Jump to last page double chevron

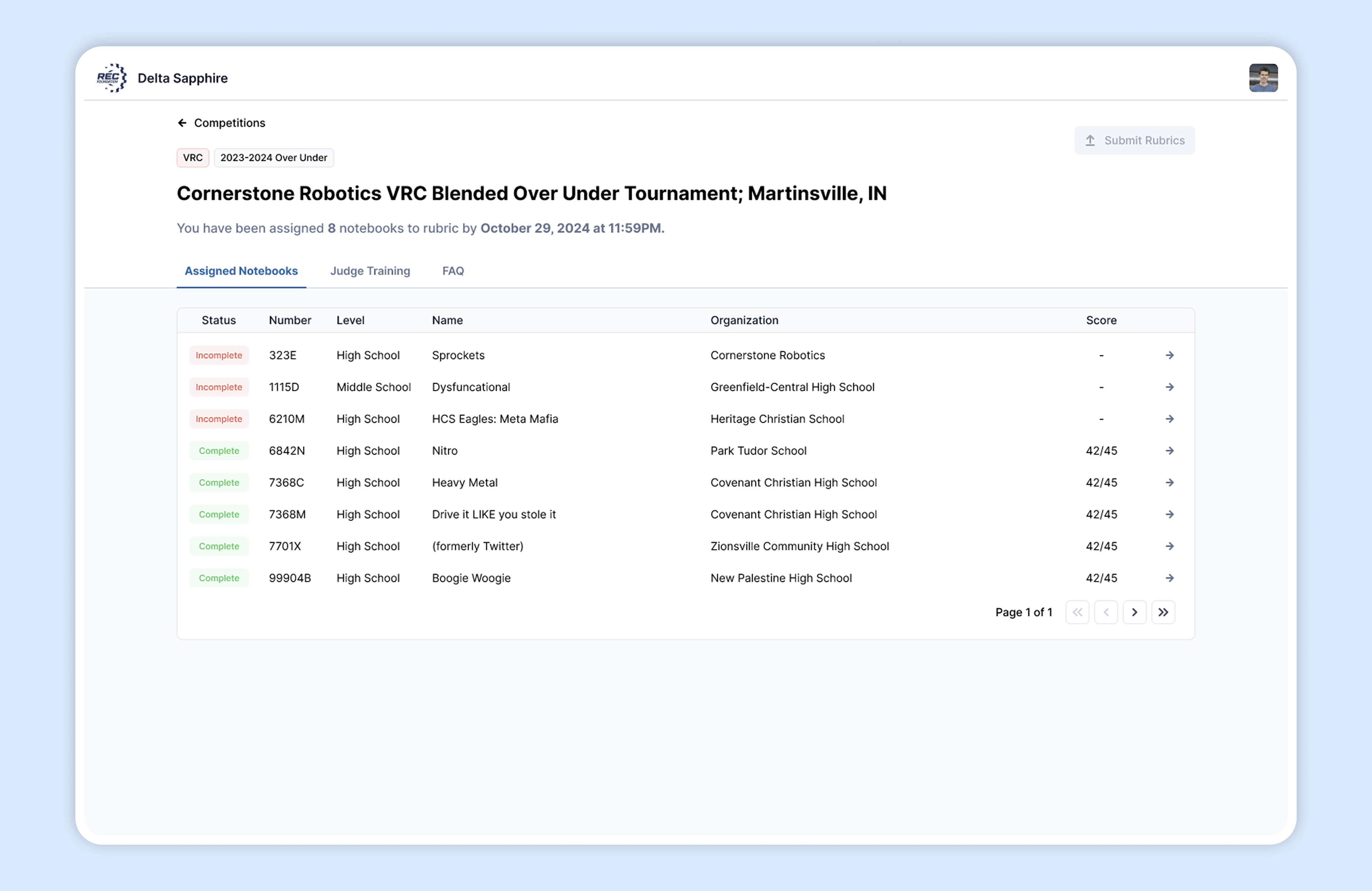(1163, 612)
